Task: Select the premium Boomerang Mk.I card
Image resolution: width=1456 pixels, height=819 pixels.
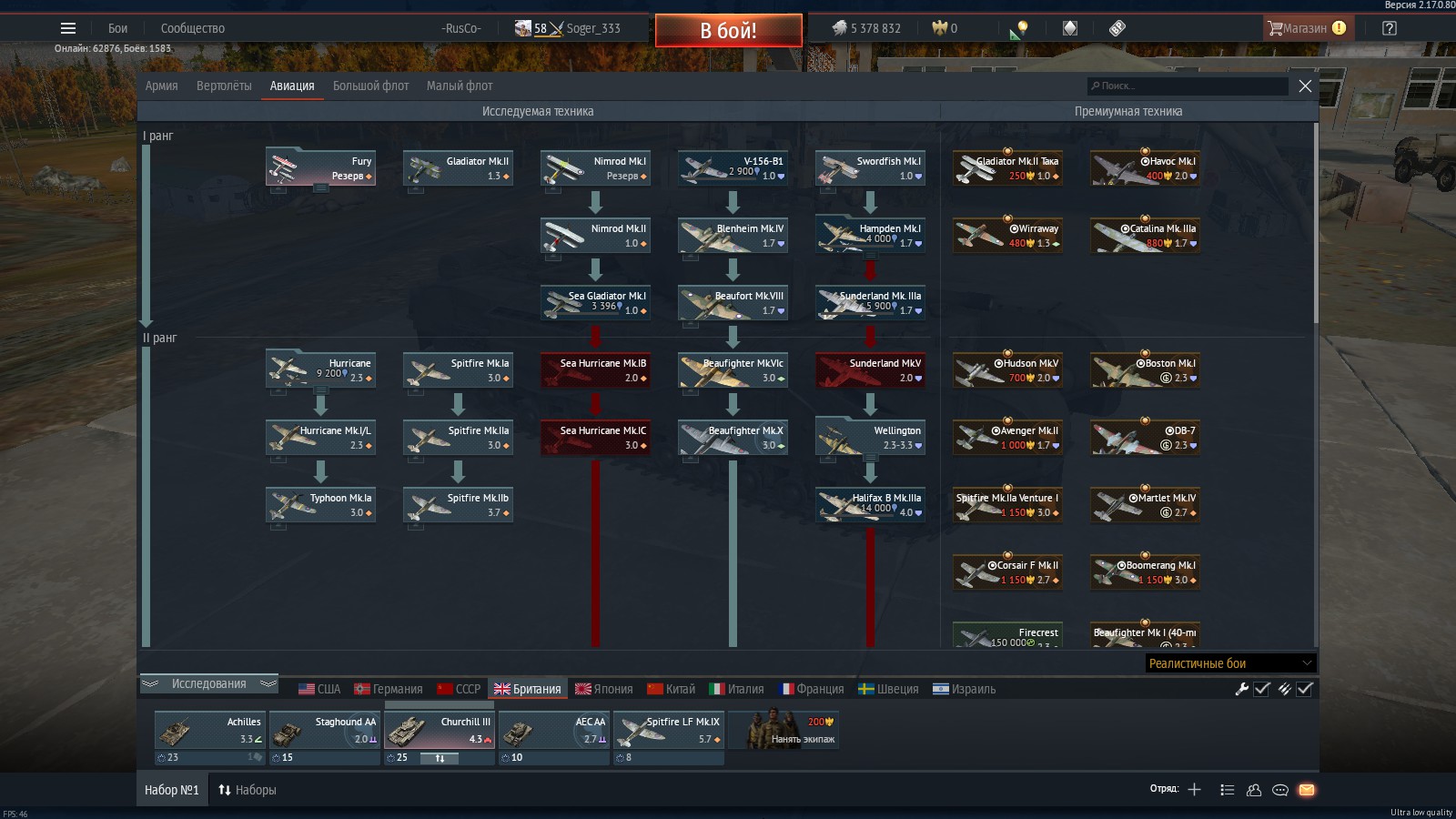Action: coord(1145,571)
